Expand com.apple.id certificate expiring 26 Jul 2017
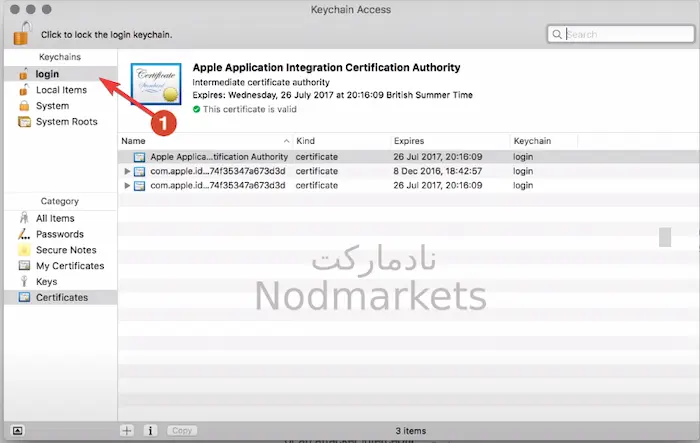 pos(127,185)
